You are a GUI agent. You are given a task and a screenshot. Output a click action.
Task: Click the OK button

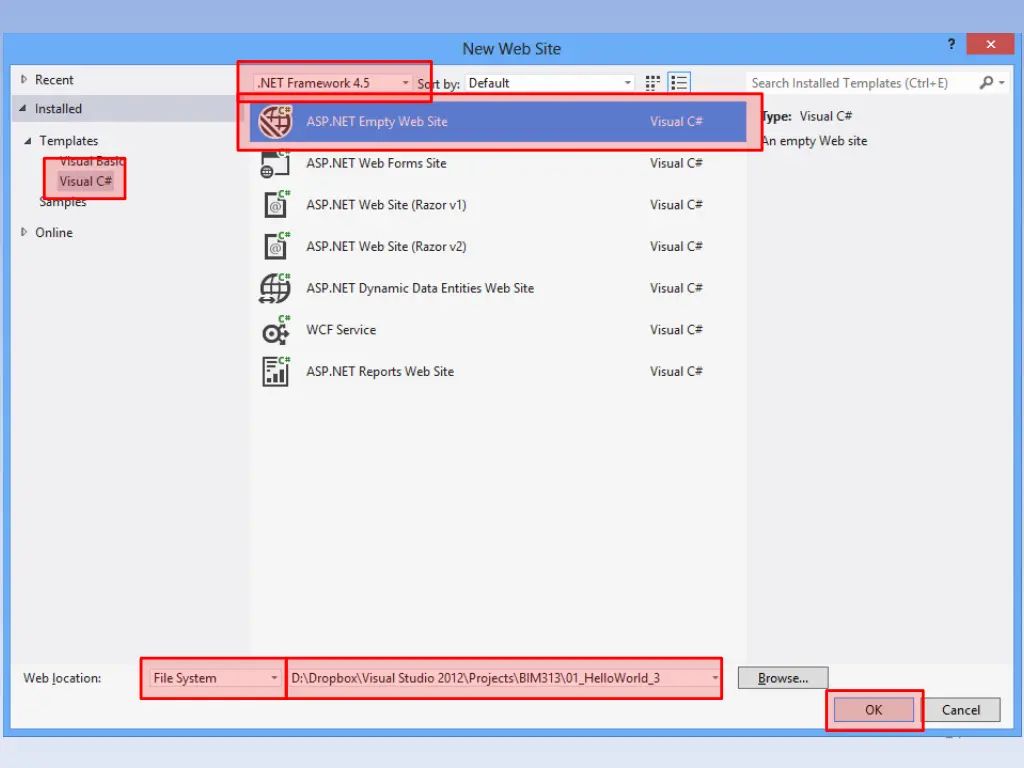pyautogui.click(x=874, y=710)
